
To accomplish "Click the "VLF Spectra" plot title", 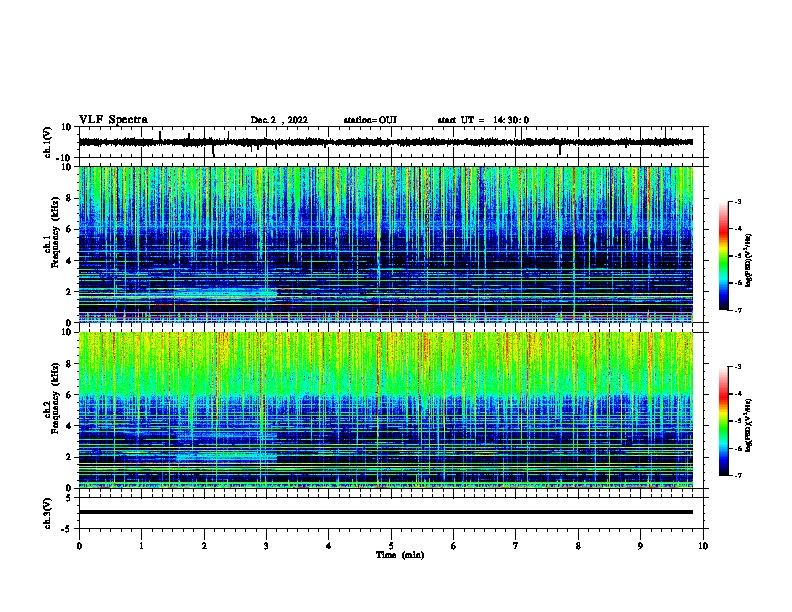I will point(113,120).
